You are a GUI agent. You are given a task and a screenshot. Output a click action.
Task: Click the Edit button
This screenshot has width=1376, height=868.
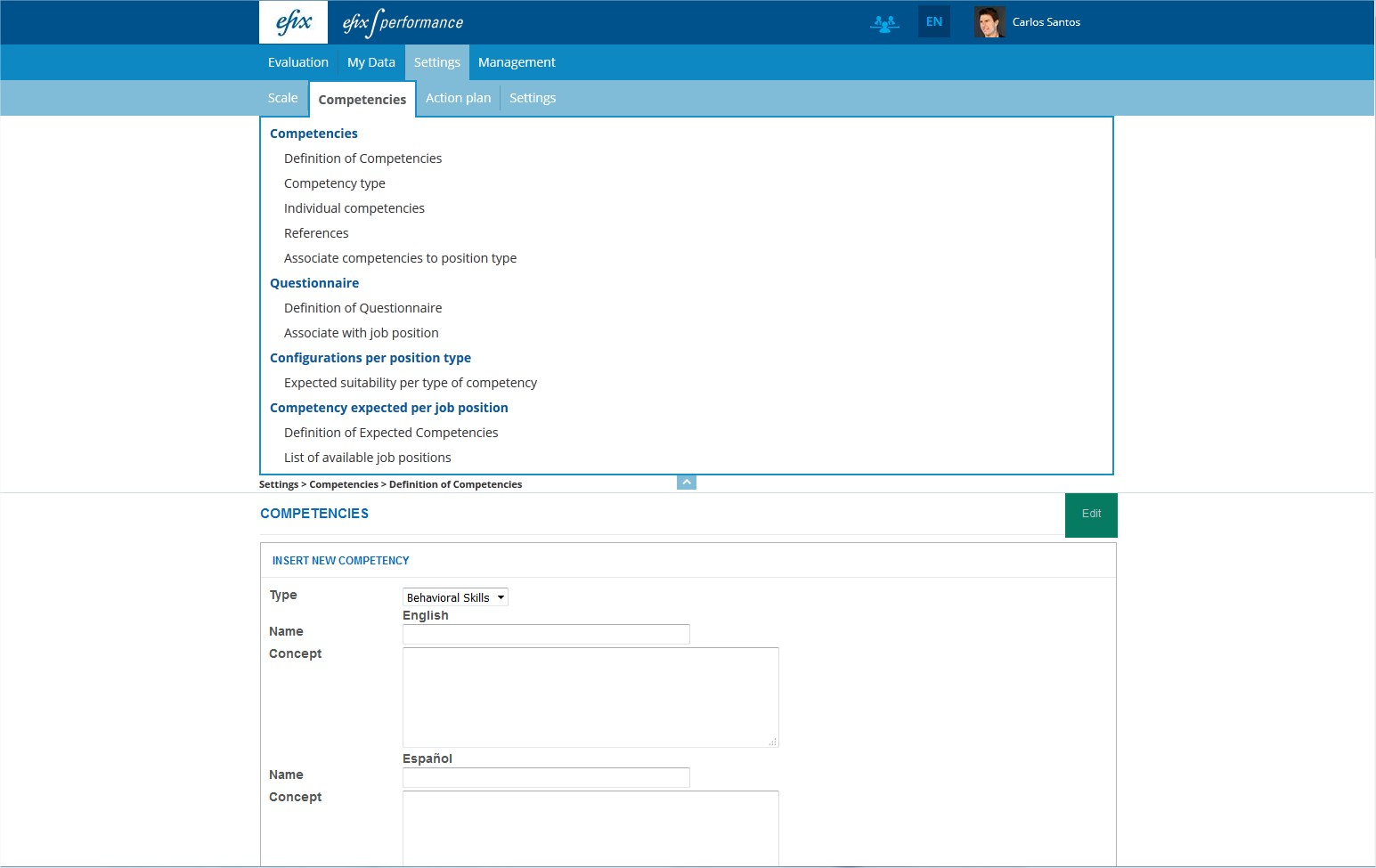(x=1091, y=515)
